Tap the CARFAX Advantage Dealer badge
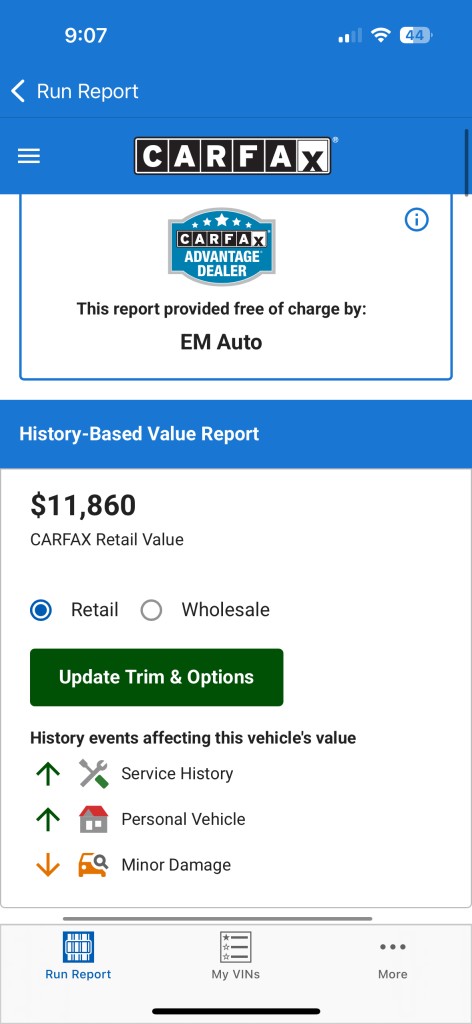 [x=221, y=247]
